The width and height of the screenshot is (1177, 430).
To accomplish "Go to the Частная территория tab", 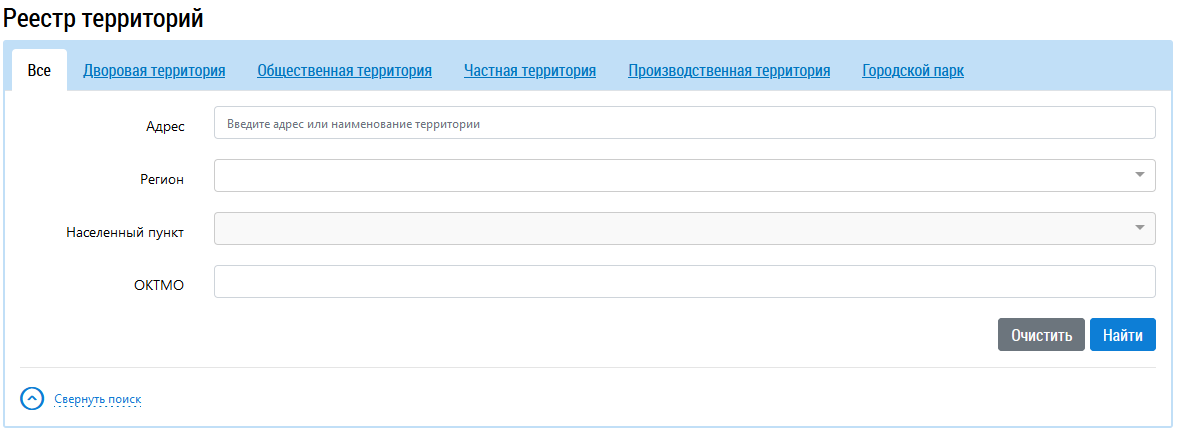I will click(530, 70).
